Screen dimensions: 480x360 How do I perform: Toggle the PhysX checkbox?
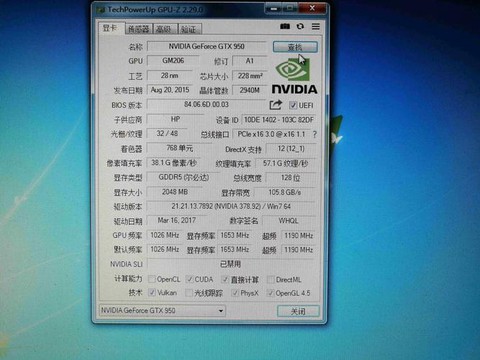pos(235,293)
